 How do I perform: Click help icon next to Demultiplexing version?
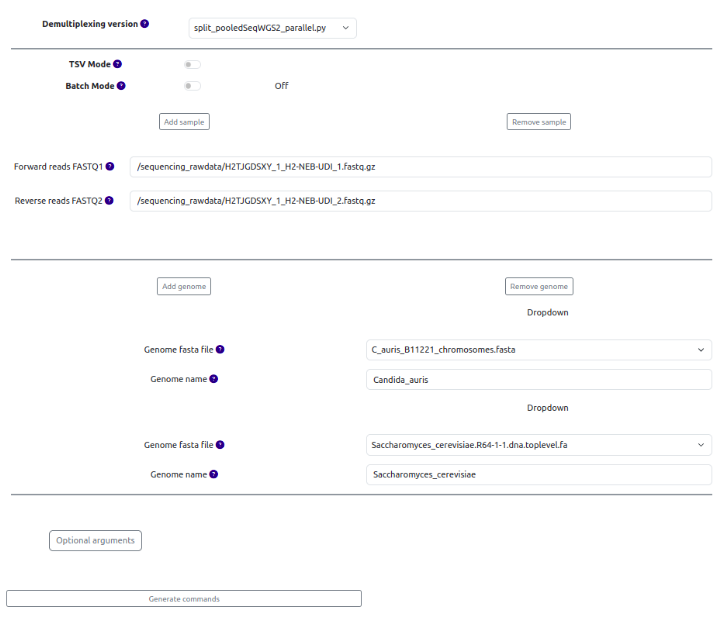click(x=145, y=24)
